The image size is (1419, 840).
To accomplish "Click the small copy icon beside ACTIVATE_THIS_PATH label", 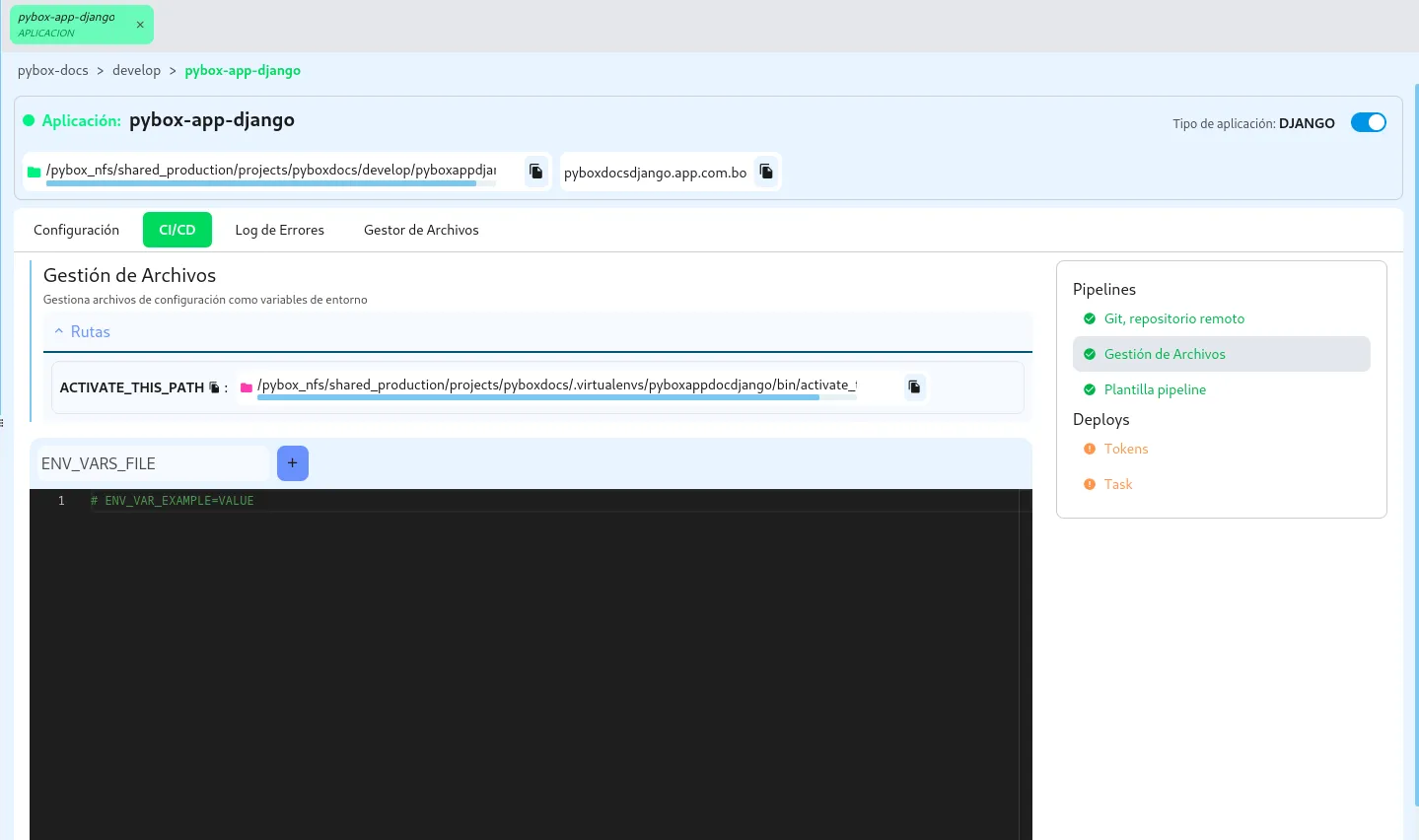I will point(214,387).
